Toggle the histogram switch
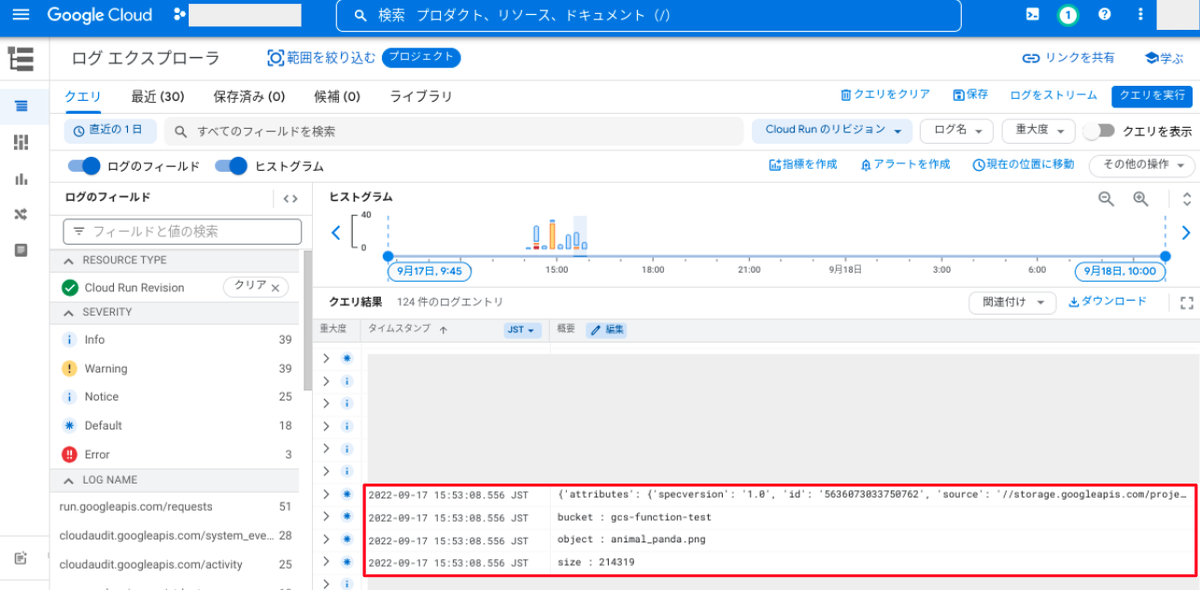 231,166
